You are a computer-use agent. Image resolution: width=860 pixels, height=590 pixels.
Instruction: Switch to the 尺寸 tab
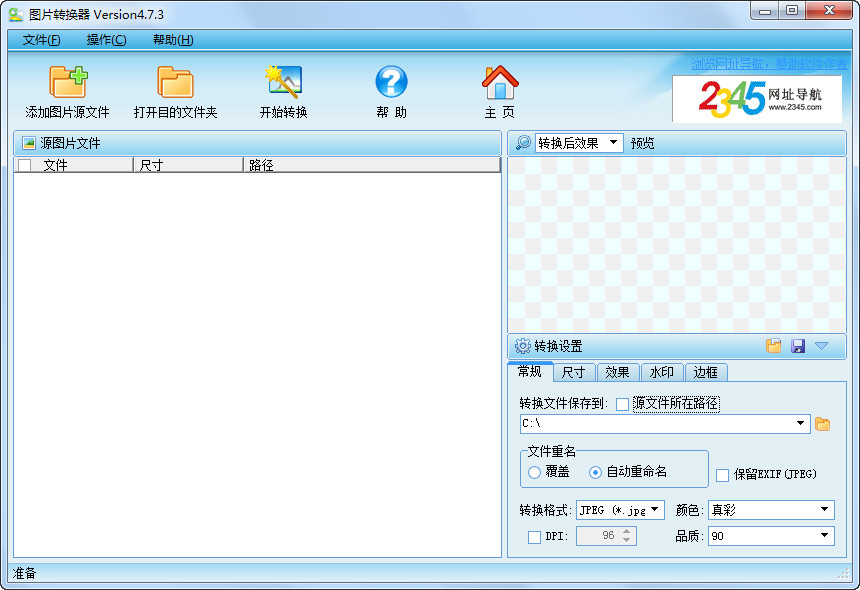pos(574,372)
